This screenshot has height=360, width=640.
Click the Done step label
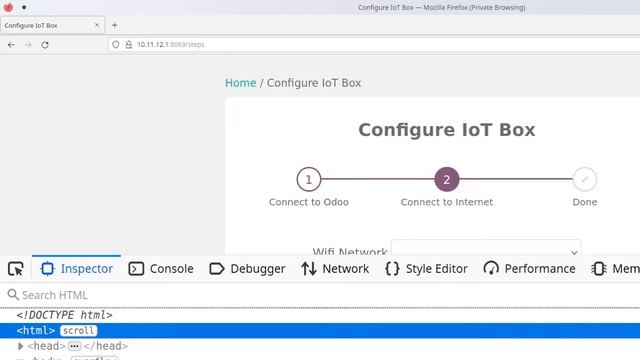(x=584, y=202)
